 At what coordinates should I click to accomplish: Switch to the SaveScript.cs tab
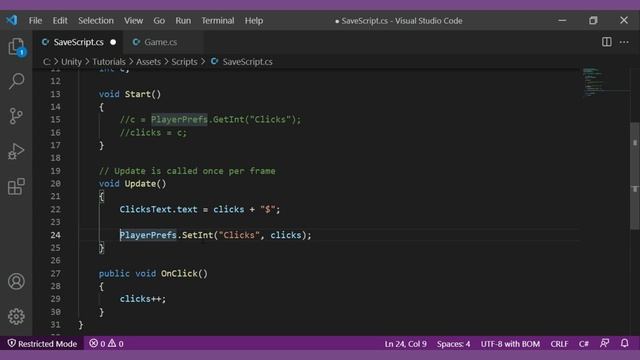coord(78,42)
